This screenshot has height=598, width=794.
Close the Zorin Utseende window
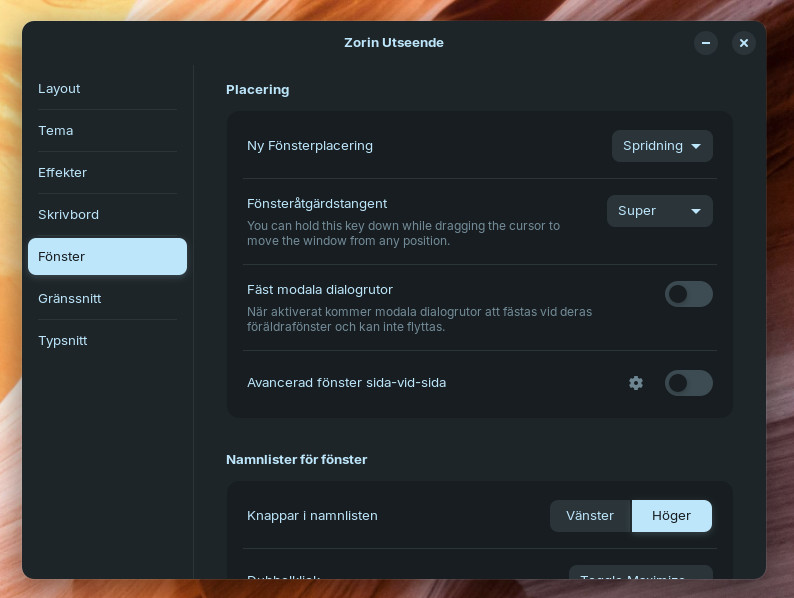click(x=743, y=43)
